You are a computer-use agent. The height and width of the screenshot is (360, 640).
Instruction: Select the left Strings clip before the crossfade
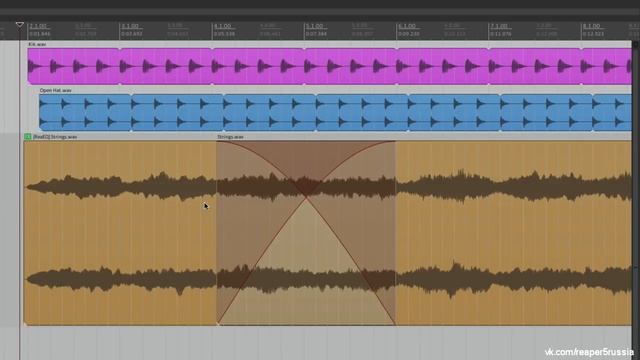(x=120, y=233)
